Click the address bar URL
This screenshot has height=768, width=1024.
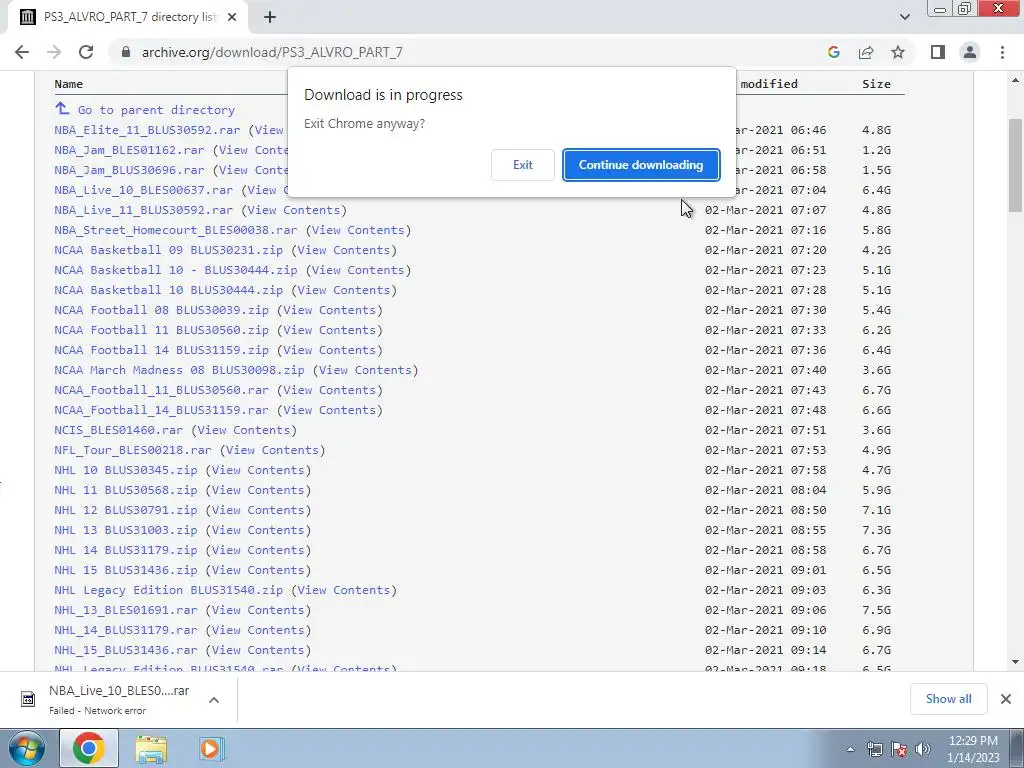pyautogui.click(x=272, y=52)
